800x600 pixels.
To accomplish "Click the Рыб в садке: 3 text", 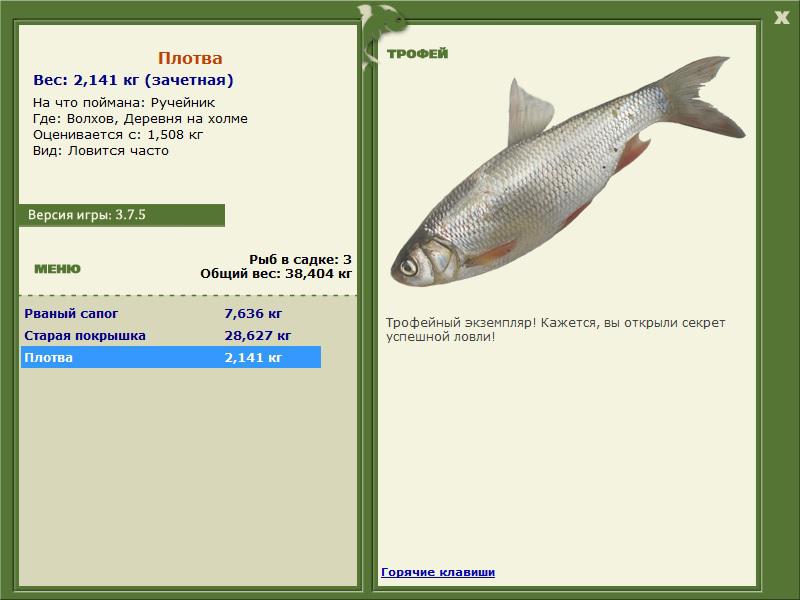I will [300, 259].
